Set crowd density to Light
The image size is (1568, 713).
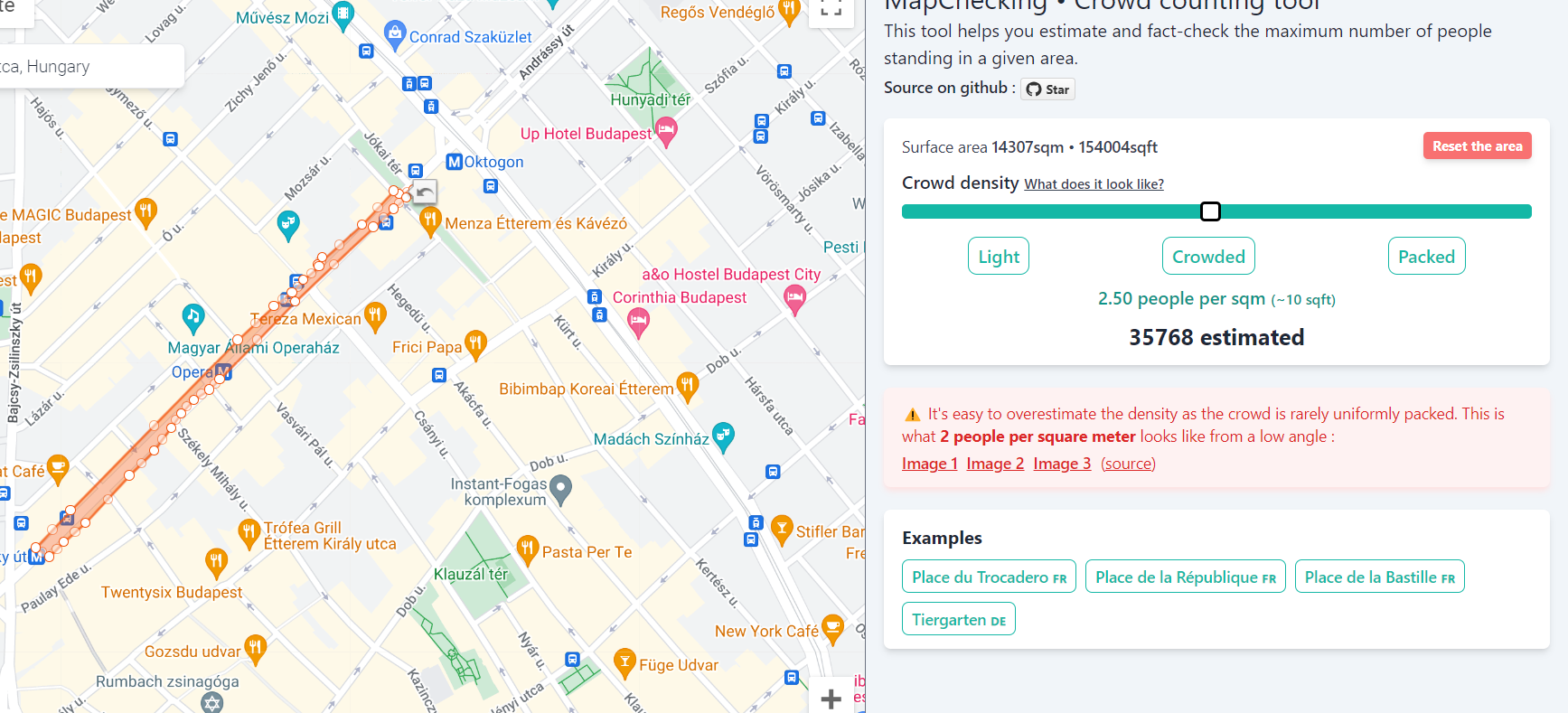[x=999, y=257]
